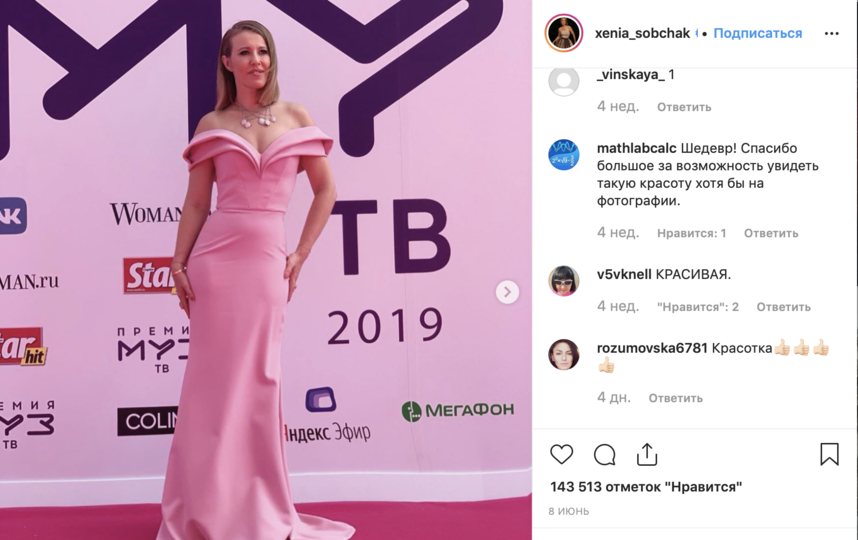Go to next photo with the carousel arrow
858x540 pixels.
[507, 292]
